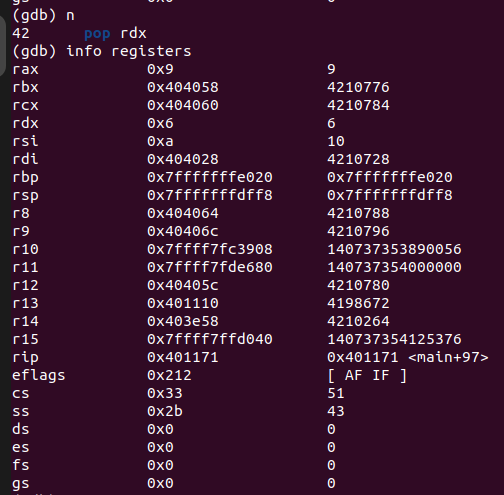This screenshot has width=504, height=495.
Task: Select the r11 hex value 0x7ffff7fde680
Action: 210,267
